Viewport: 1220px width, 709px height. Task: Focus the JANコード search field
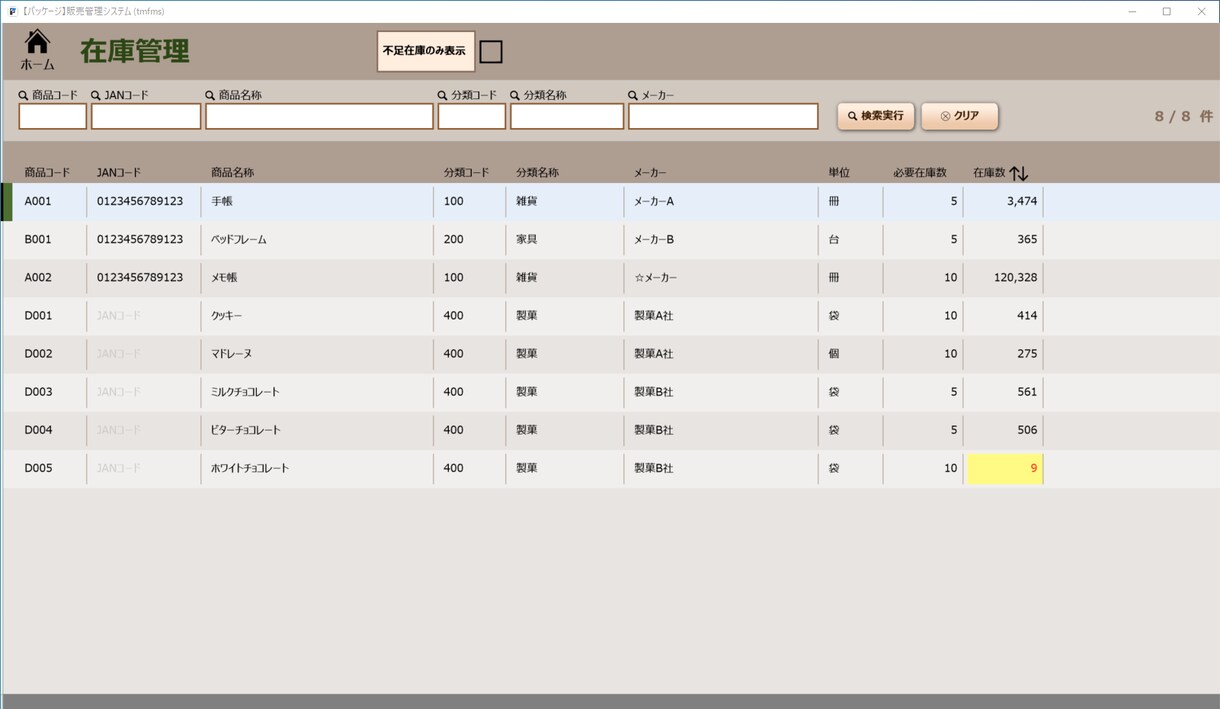[146, 116]
